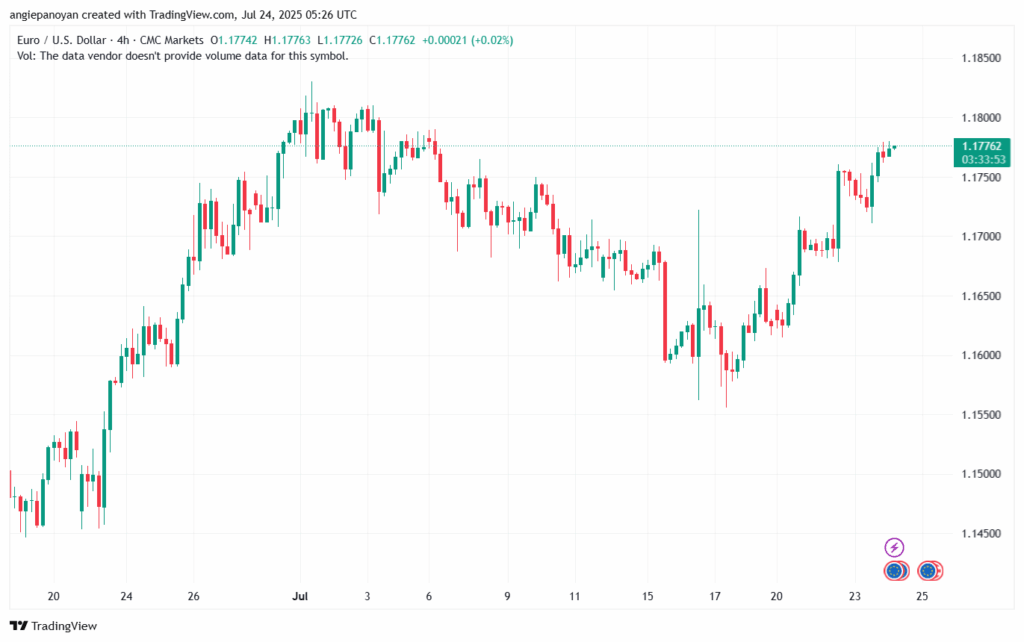
Task: Click the 1.14500 price axis label
Action: tap(981, 534)
